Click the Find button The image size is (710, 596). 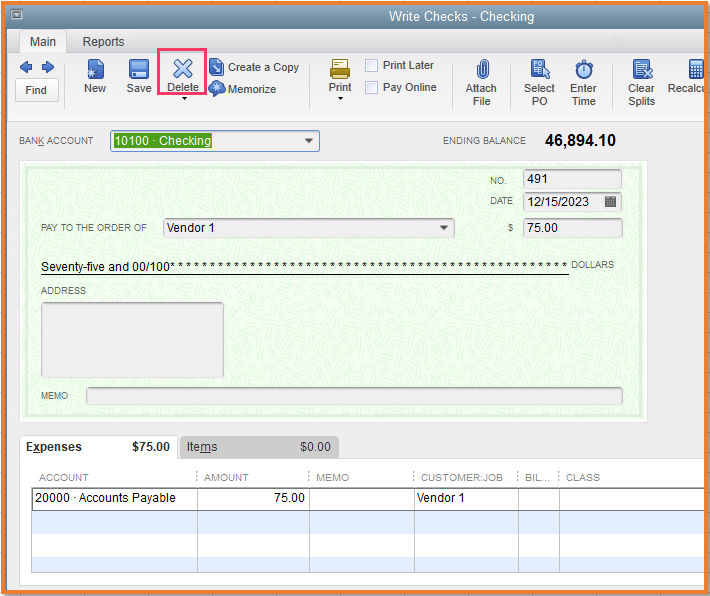pyautogui.click(x=36, y=90)
